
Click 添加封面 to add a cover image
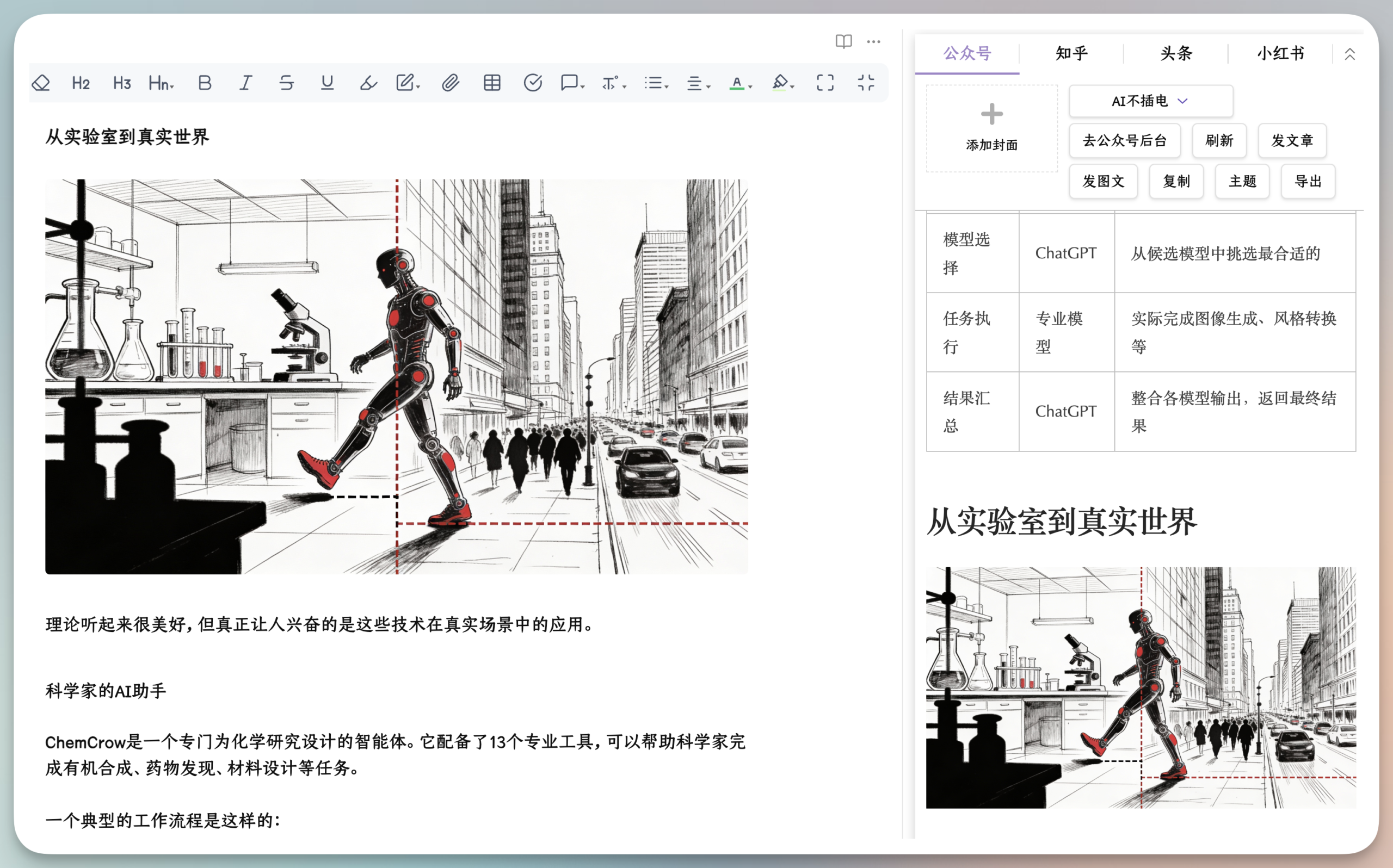pyautogui.click(x=991, y=127)
